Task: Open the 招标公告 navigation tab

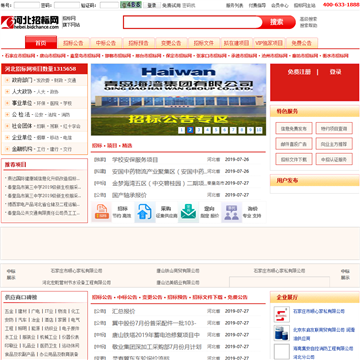Action: tap(73, 43)
